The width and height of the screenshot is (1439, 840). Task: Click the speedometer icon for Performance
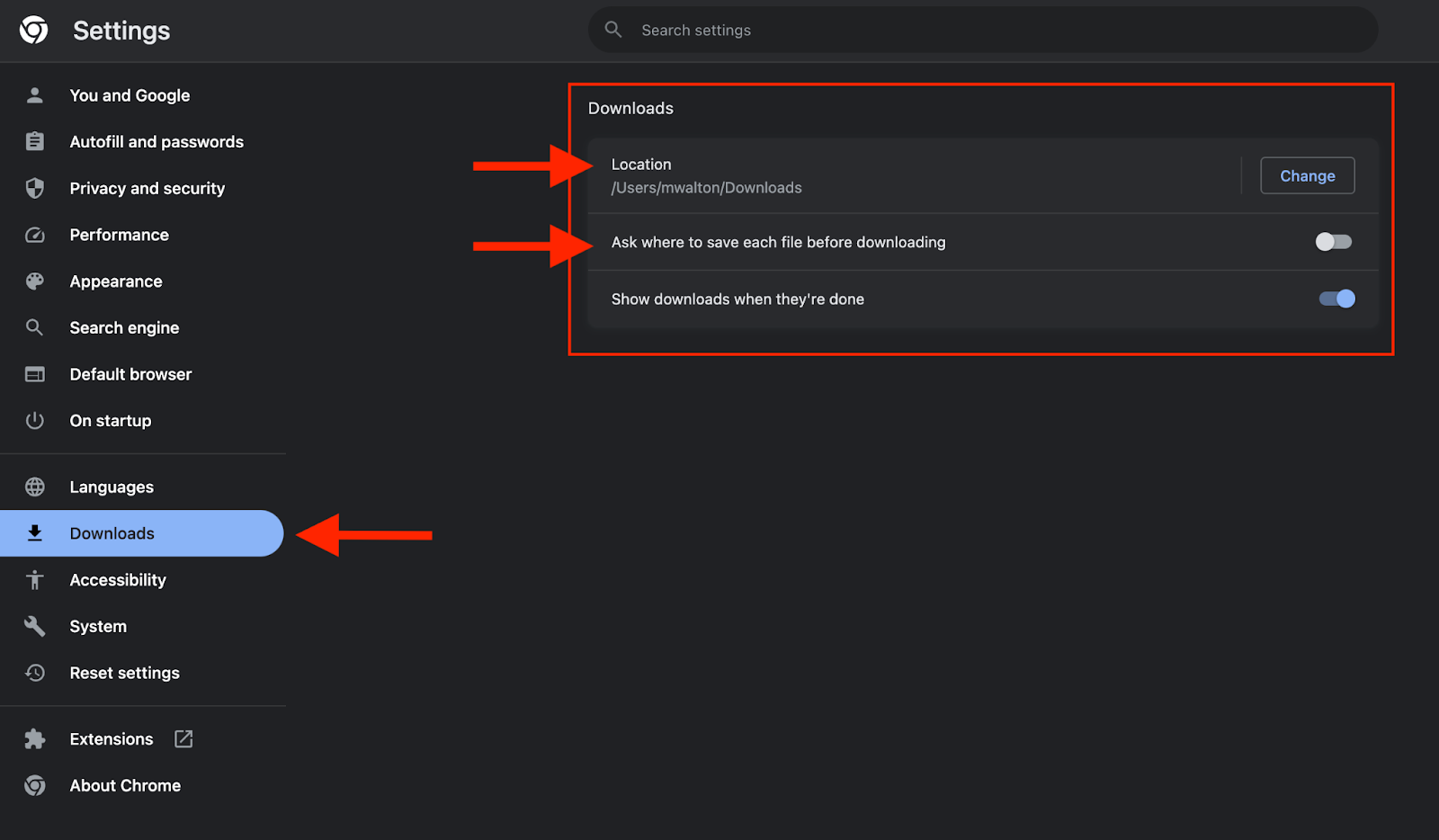[35, 235]
